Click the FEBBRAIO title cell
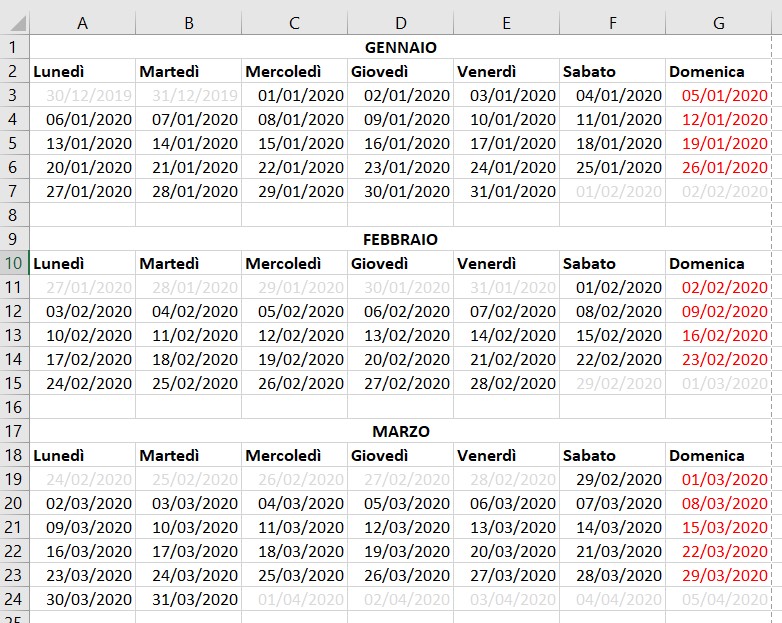The width and height of the screenshot is (782, 623). pyautogui.click(x=400, y=240)
